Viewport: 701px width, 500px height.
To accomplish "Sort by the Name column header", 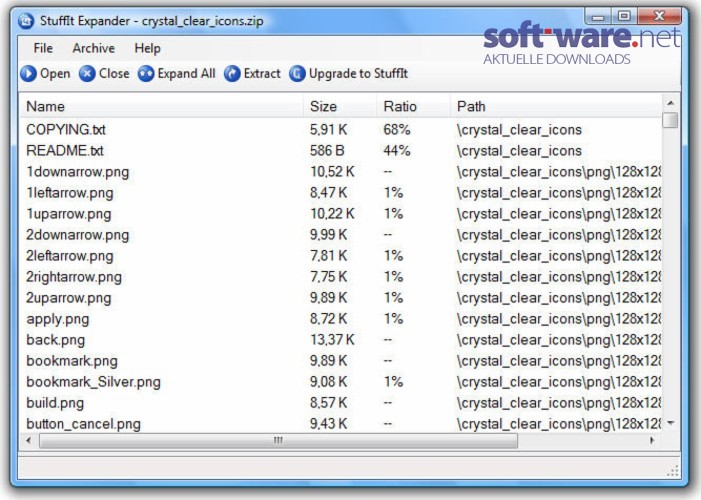I will click(x=161, y=106).
